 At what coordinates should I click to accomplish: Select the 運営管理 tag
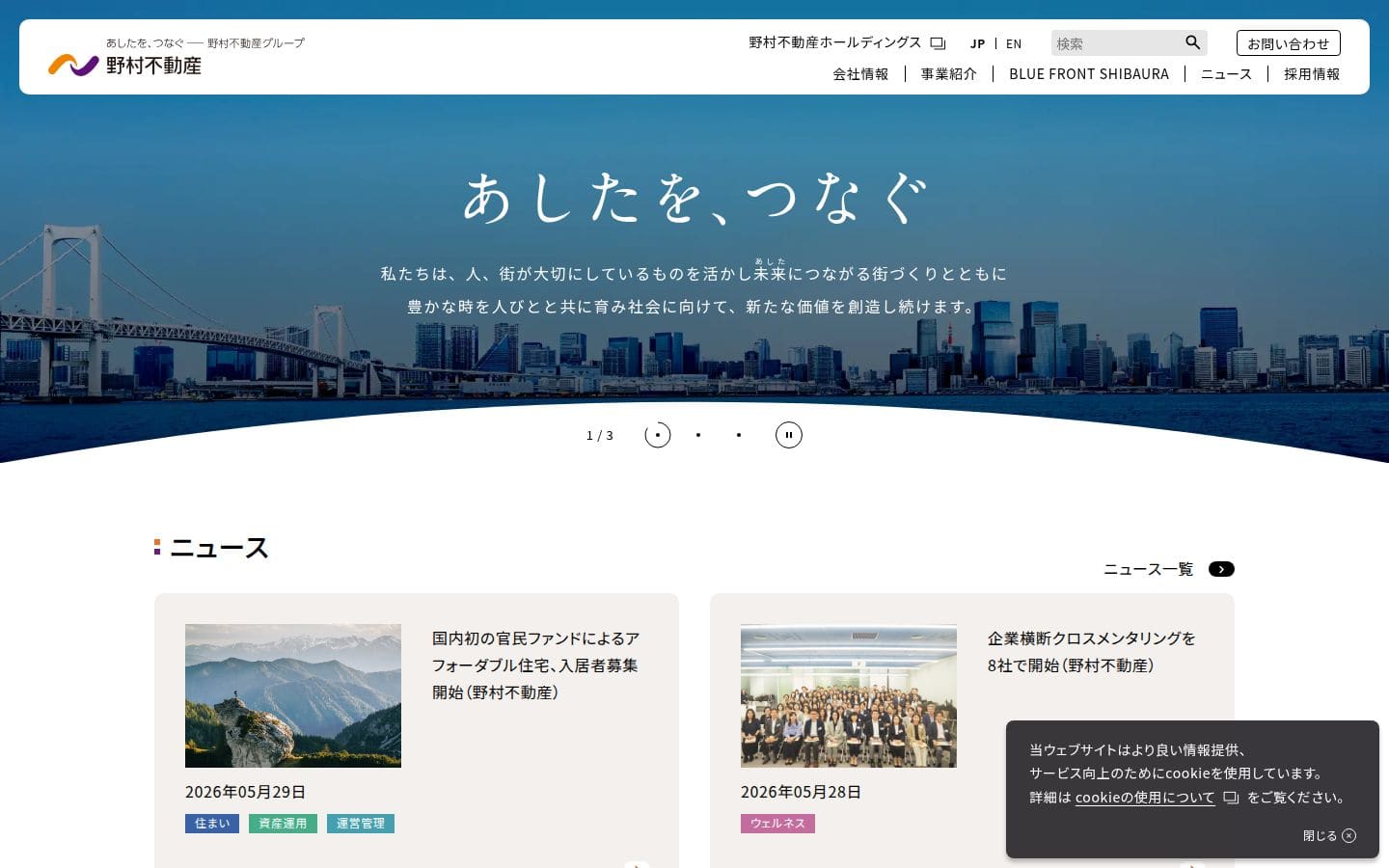(x=361, y=824)
